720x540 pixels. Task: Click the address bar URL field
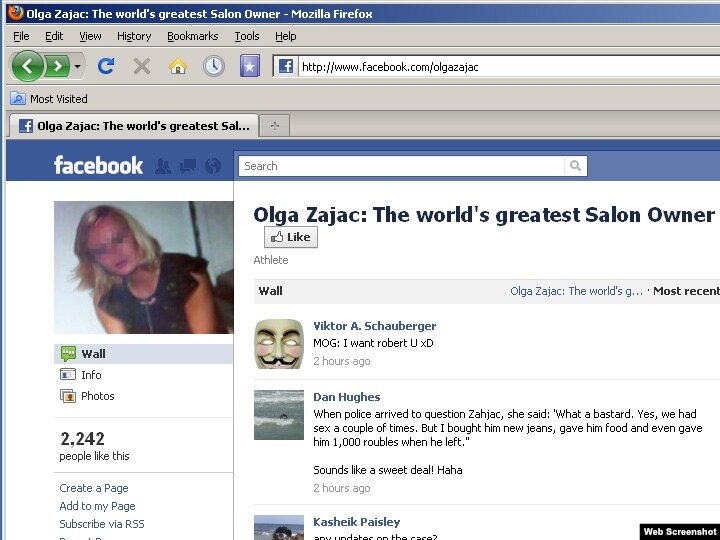coord(509,67)
